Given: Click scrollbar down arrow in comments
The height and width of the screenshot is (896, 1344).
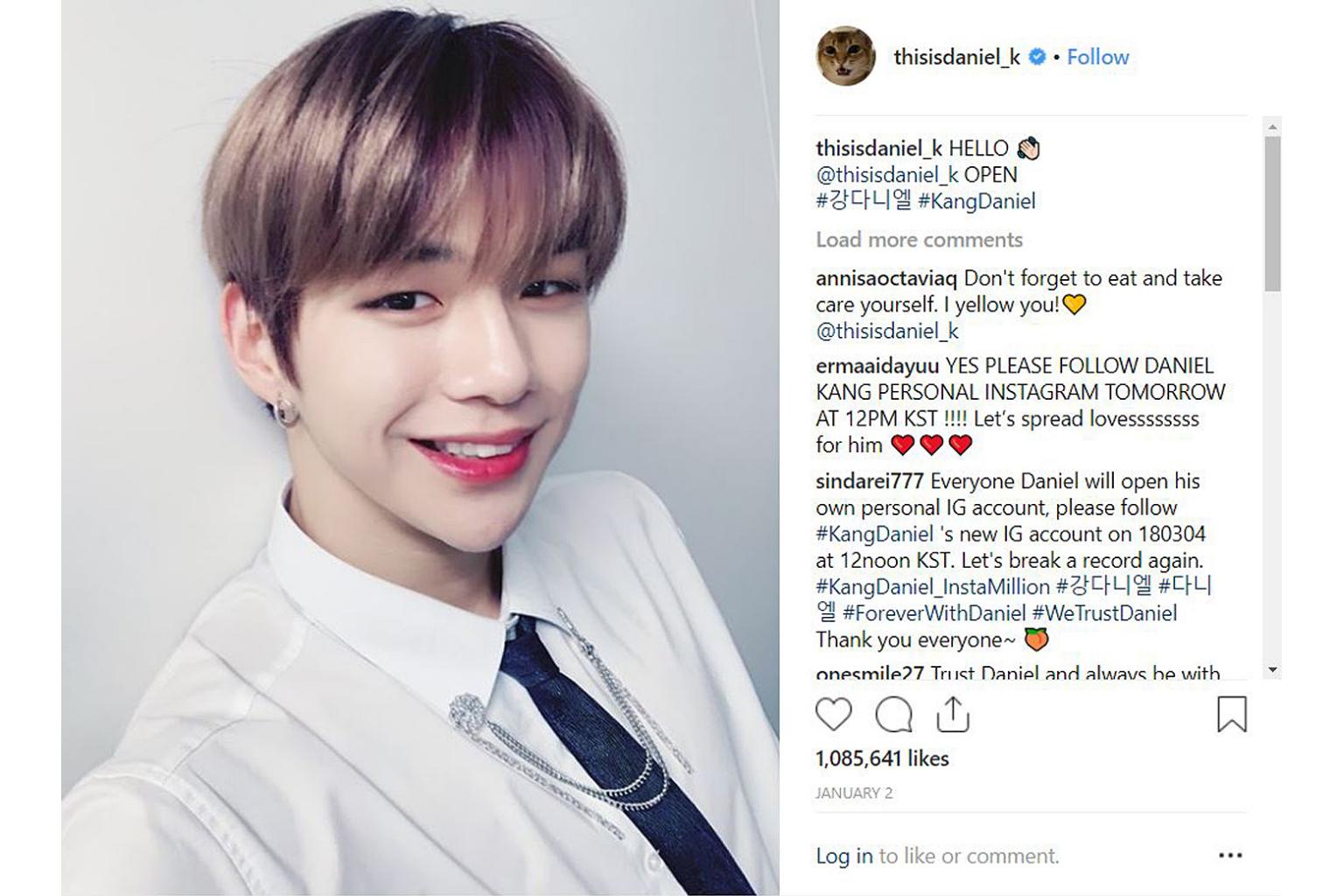Looking at the screenshot, I should click(1272, 670).
